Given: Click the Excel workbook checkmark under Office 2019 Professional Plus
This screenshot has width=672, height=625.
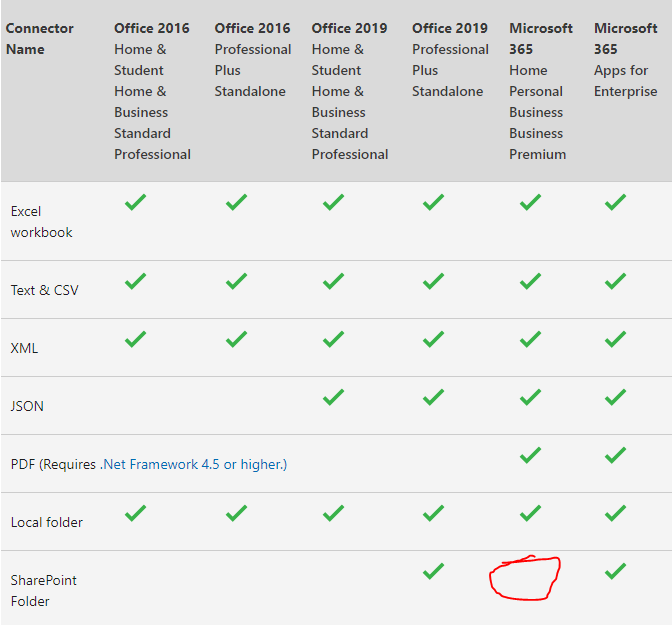Looking at the screenshot, I should [x=433, y=202].
